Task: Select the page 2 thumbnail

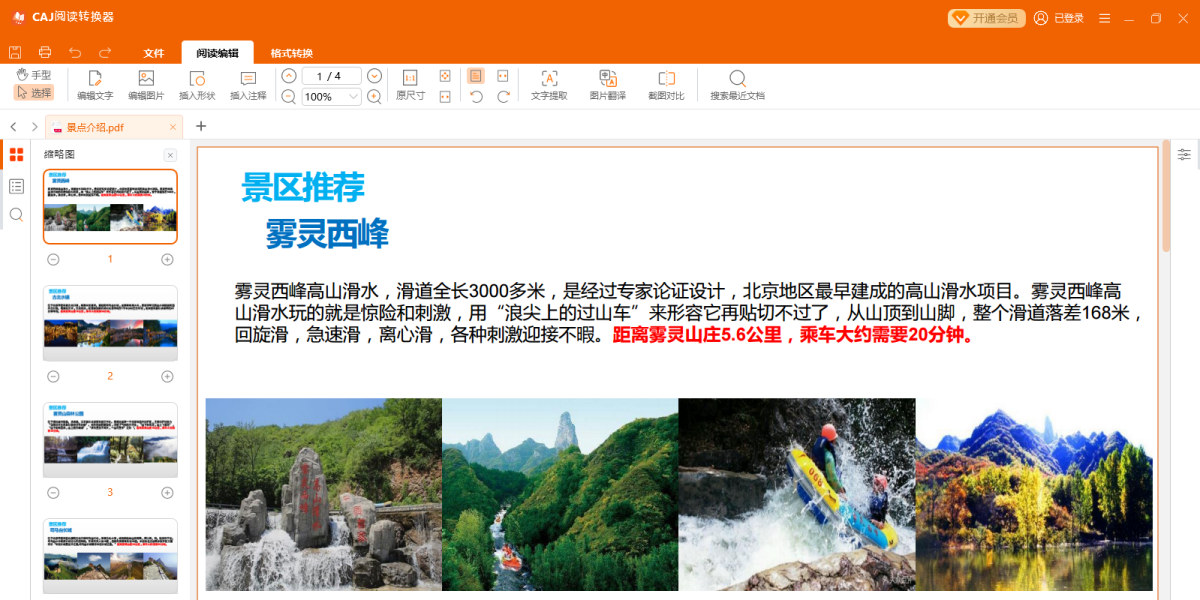Action: [x=110, y=323]
